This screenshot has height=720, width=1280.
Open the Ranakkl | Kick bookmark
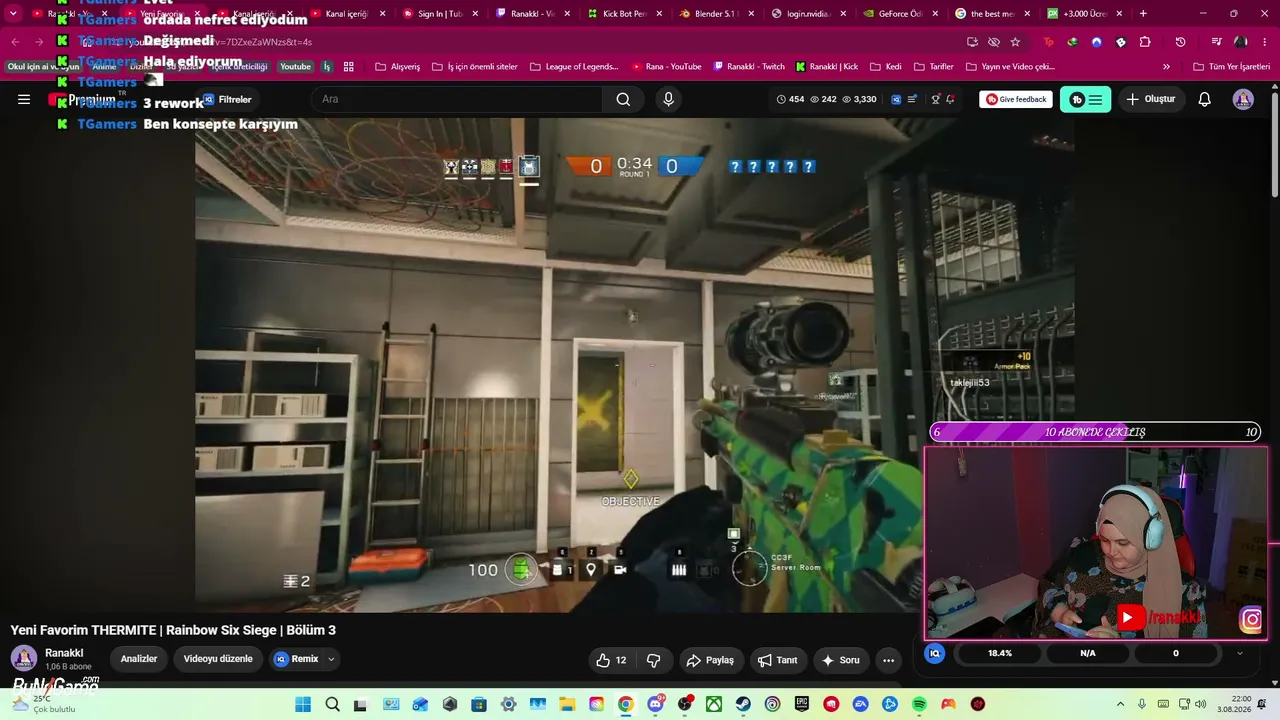[827, 67]
